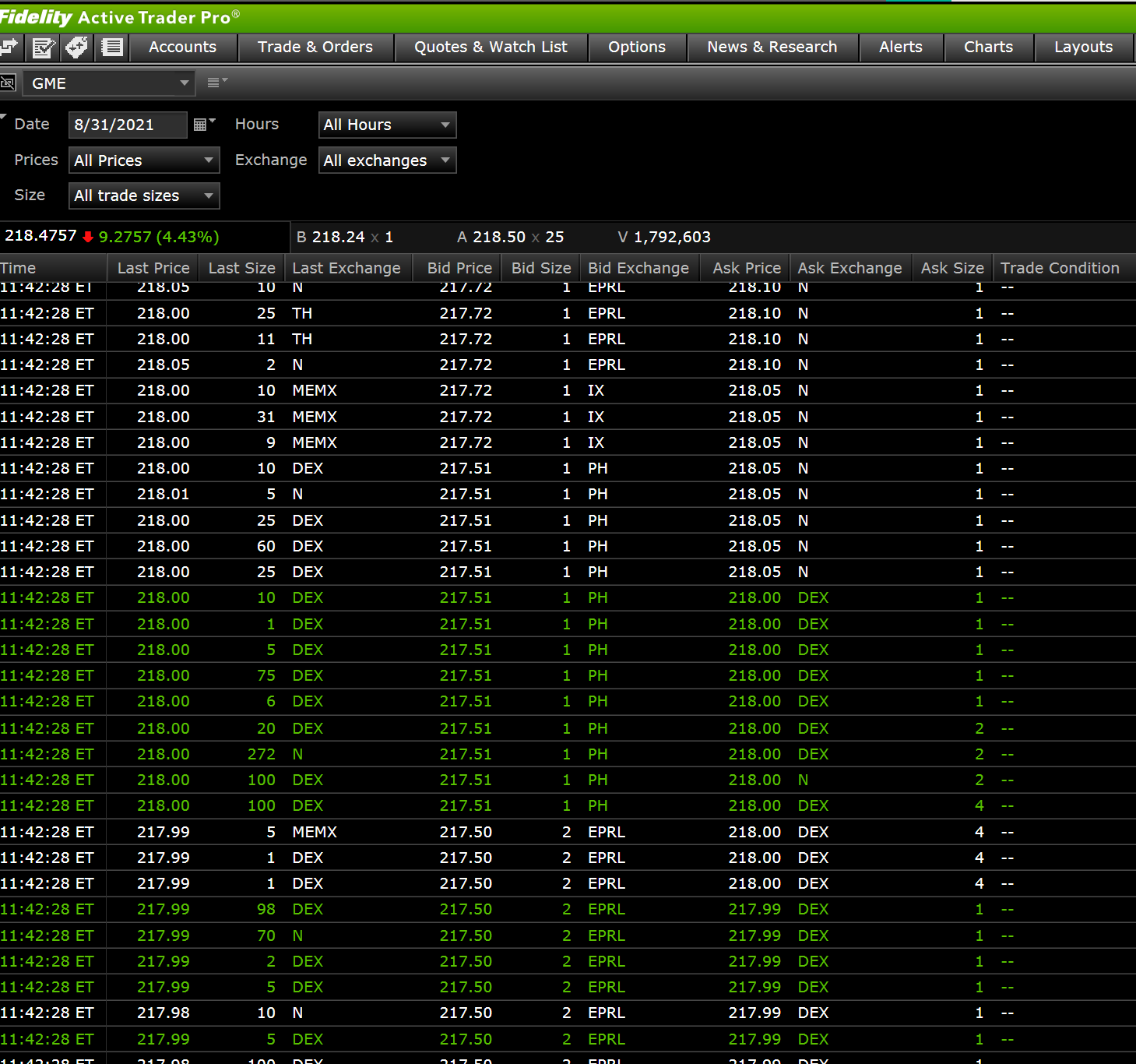Open the order checklist toolbar icon

[x=43, y=48]
